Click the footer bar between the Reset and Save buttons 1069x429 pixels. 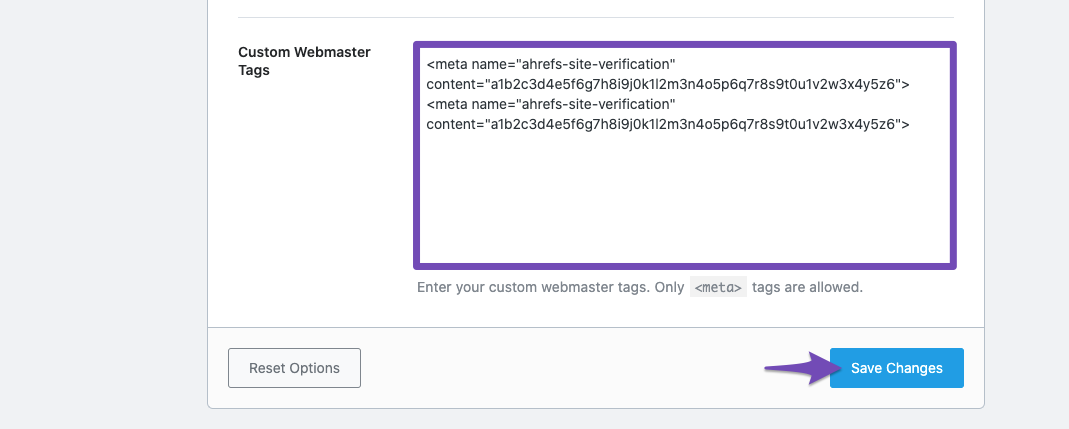click(595, 368)
